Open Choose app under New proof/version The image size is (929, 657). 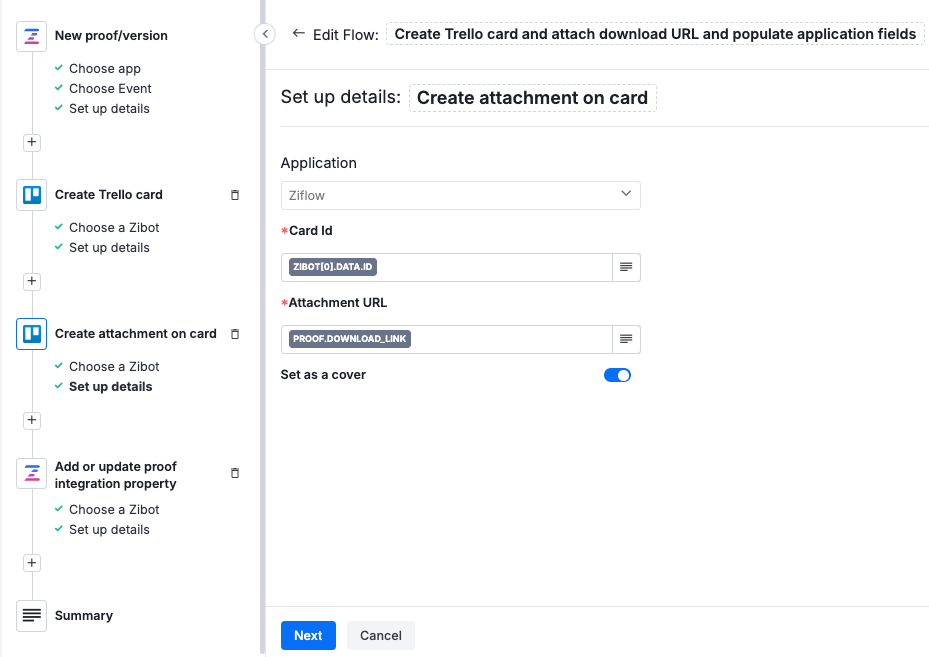click(105, 69)
